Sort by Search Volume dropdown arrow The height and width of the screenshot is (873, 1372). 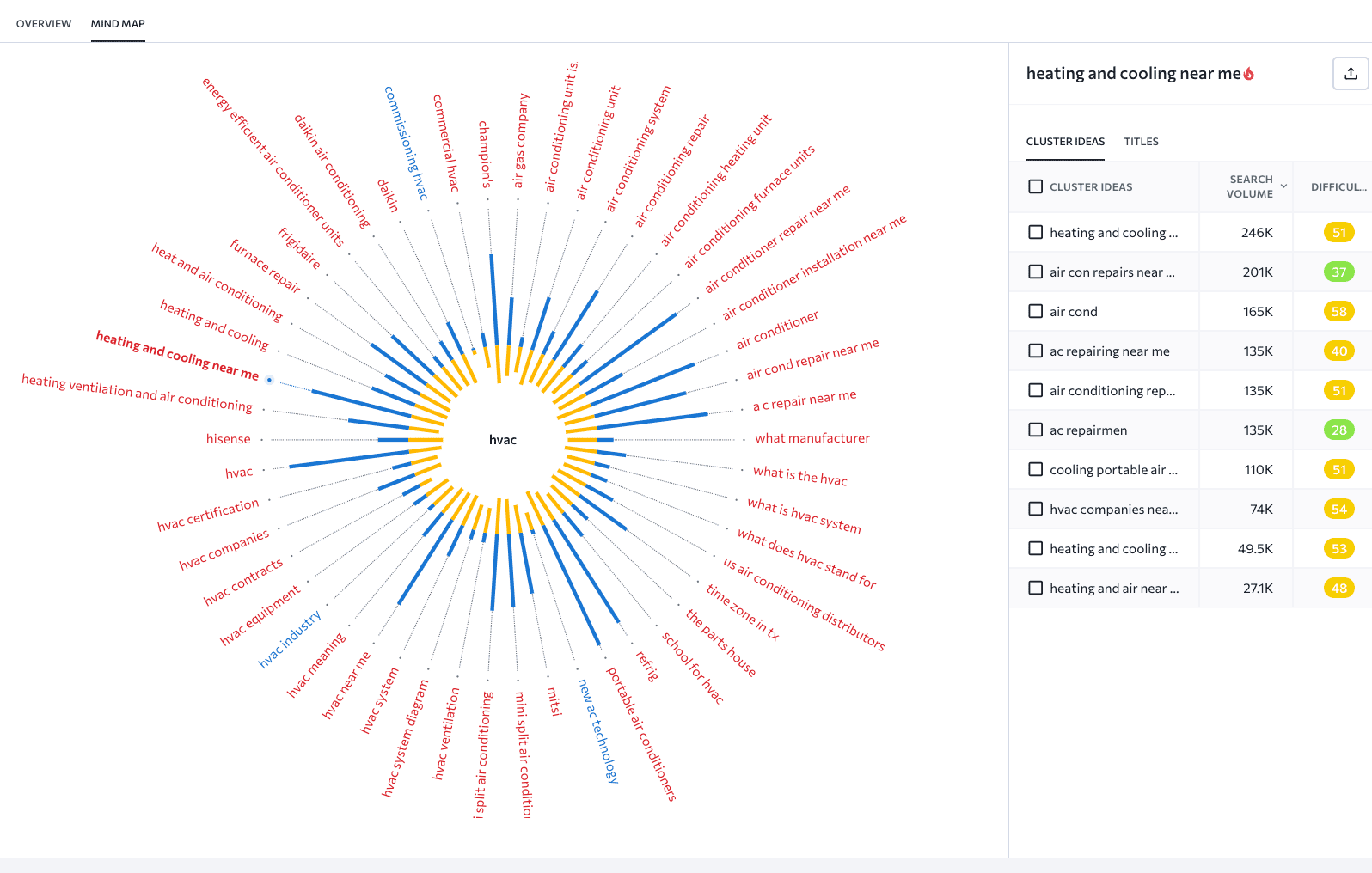pyautogui.click(x=1283, y=186)
